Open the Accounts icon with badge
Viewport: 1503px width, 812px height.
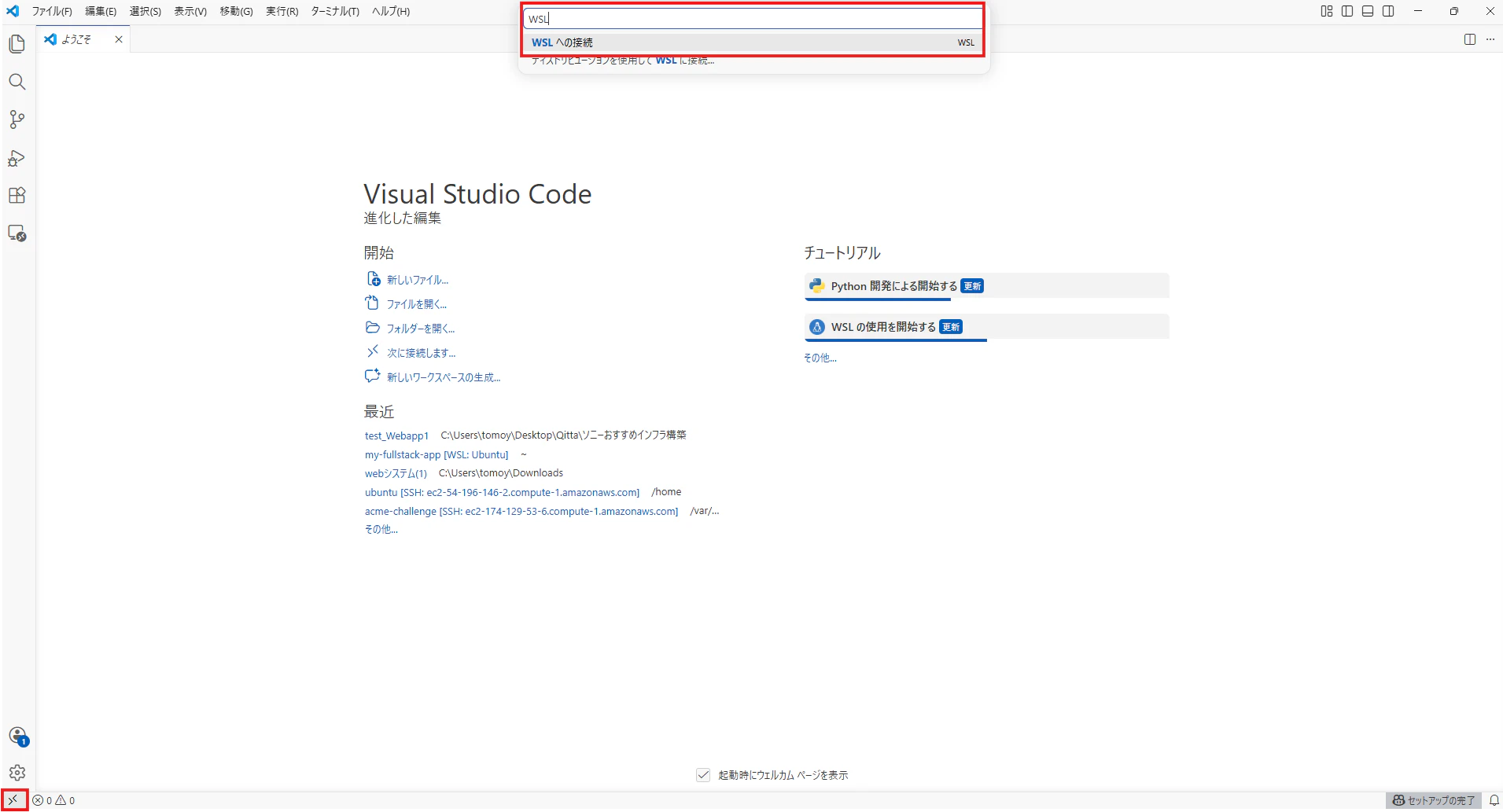(18, 737)
